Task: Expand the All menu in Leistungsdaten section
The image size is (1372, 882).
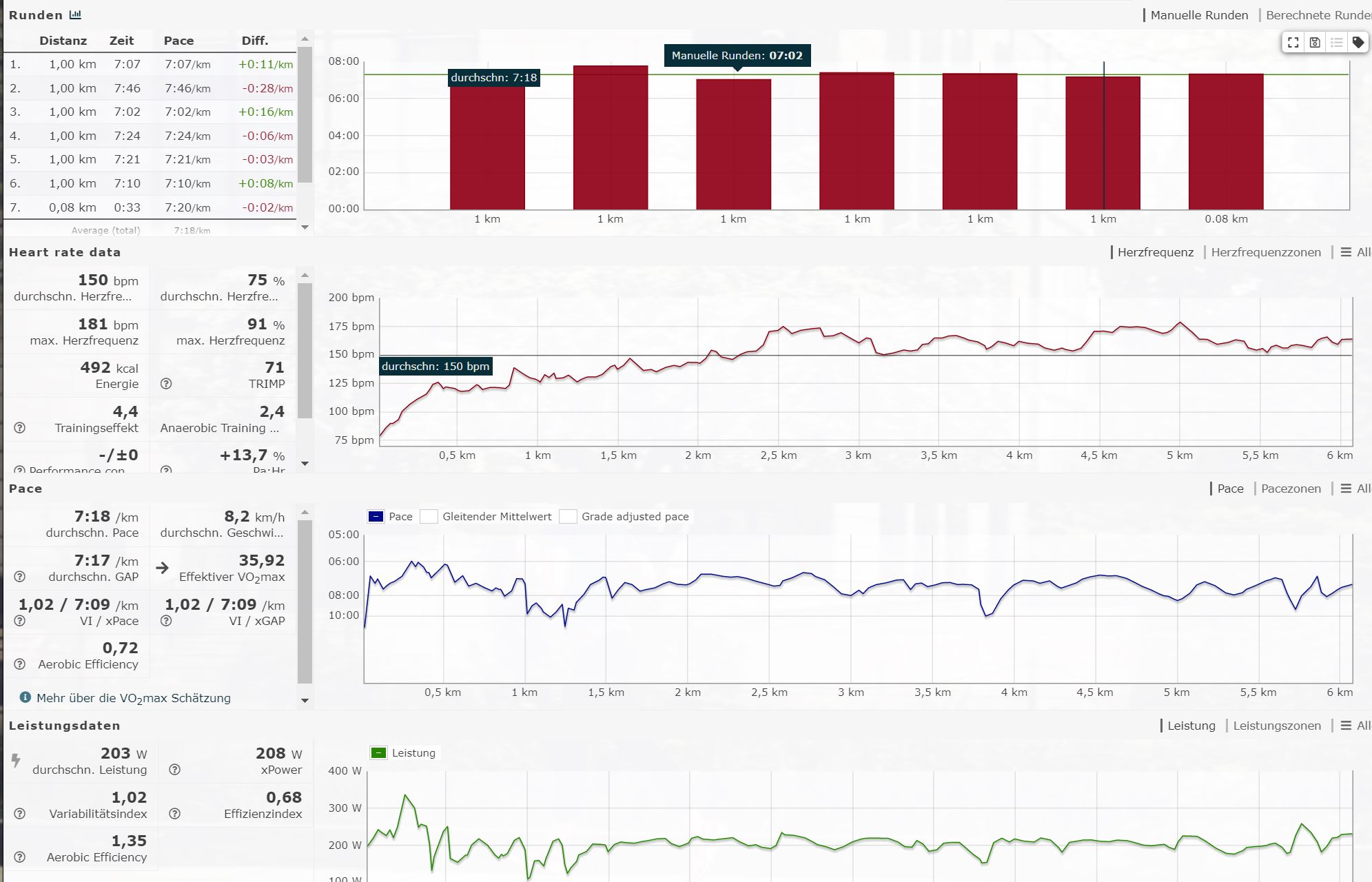Action: click(1355, 726)
